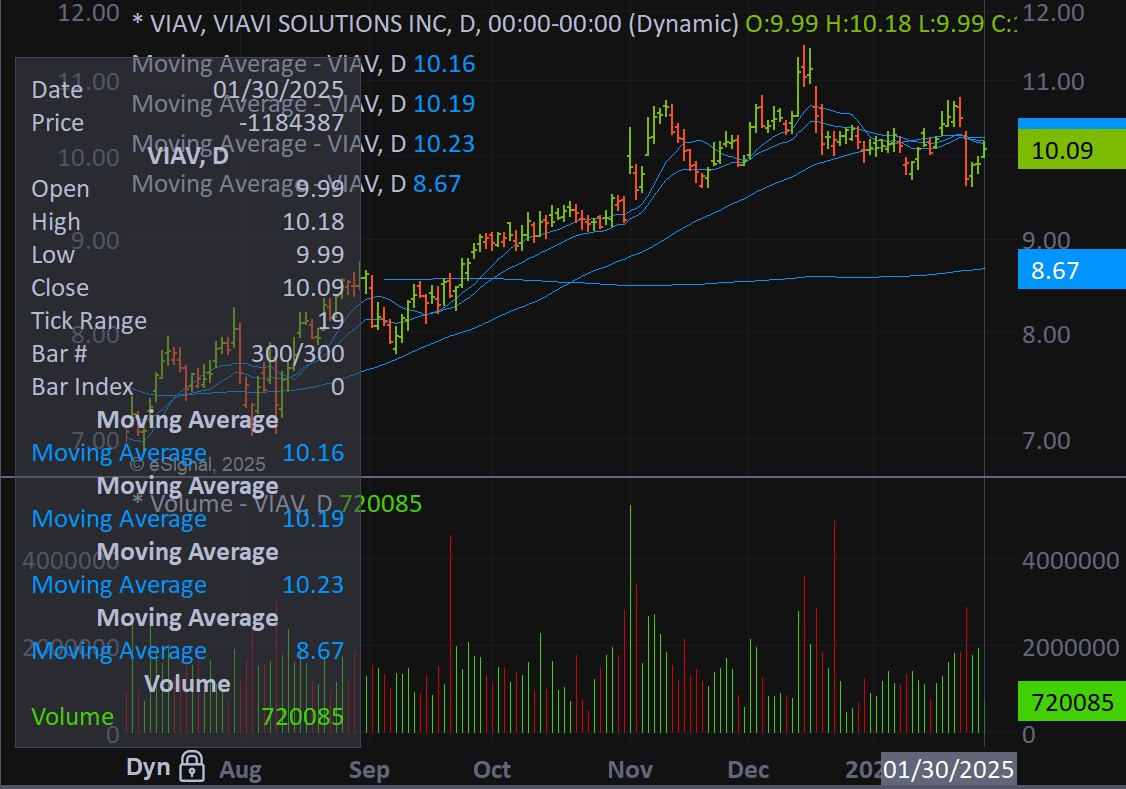Select the VIAV, D heading in the data window

[188, 156]
